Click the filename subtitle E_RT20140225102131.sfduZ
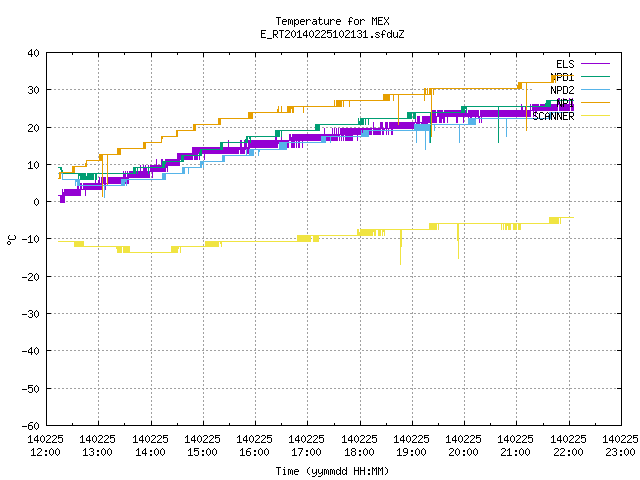 (332, 34)
